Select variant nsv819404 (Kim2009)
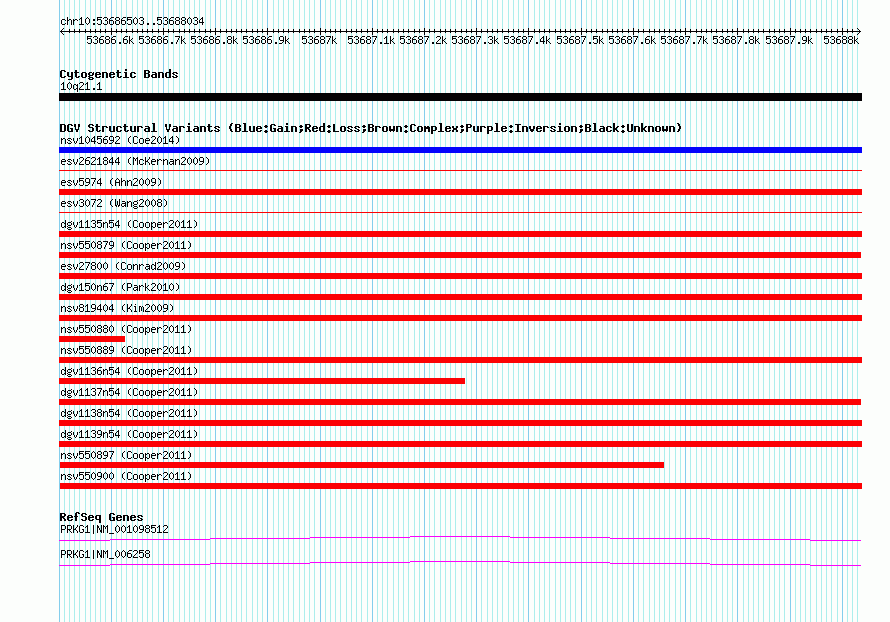Viewport: 890px width, 622px height. click(117, 308)
